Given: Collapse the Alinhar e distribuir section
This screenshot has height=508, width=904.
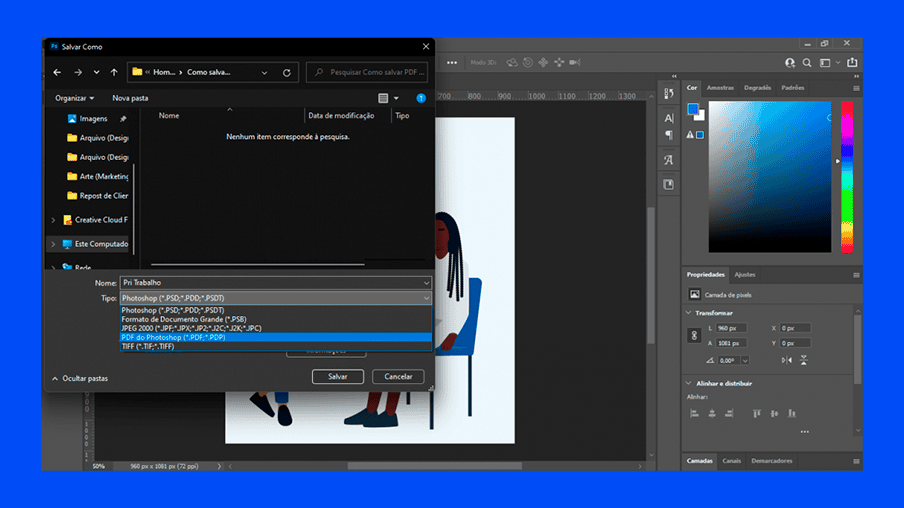Looking at the screenshot, I should tap(688, 383).
